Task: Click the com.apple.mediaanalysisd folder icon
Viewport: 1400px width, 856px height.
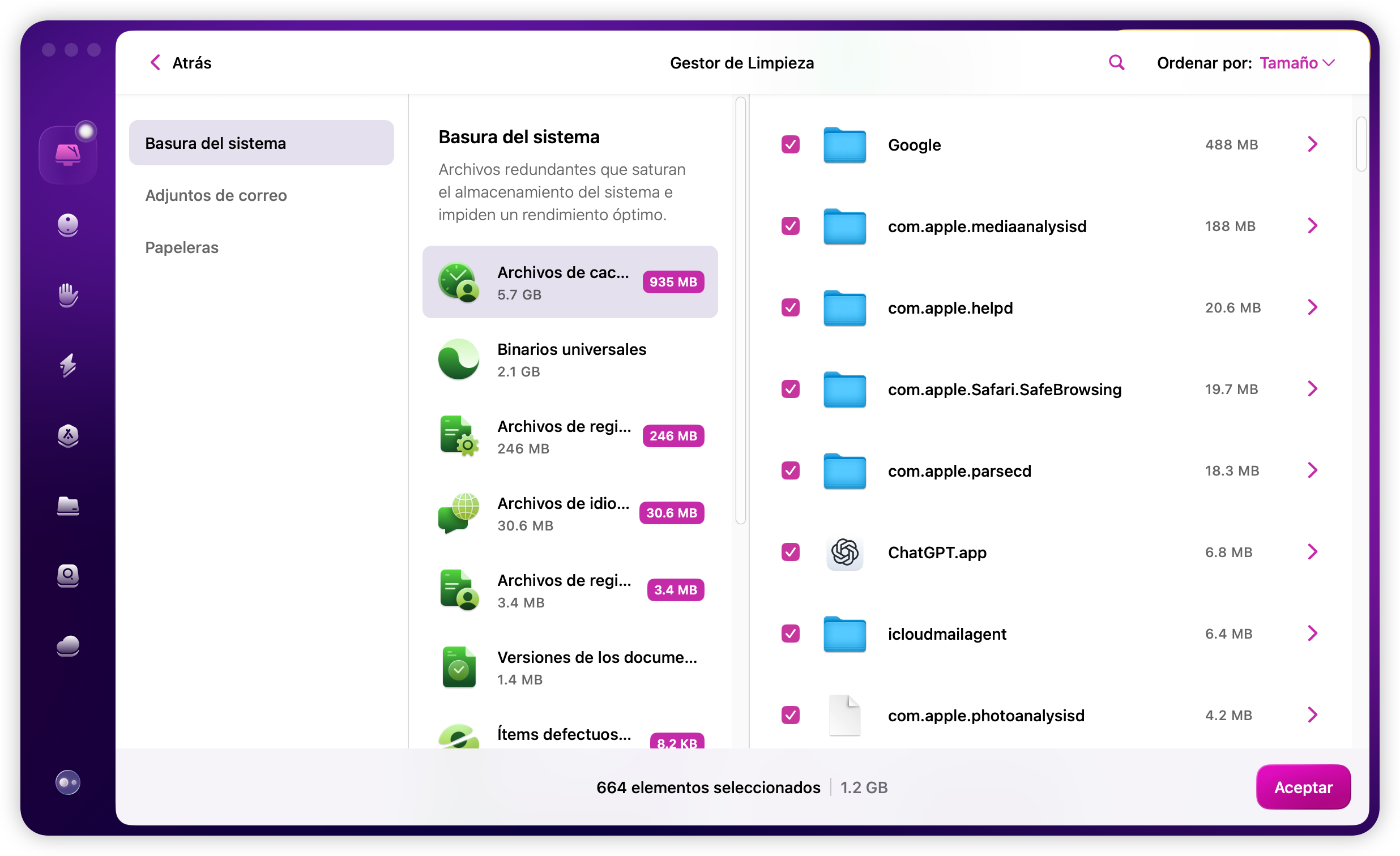Action: coord(844,226)
